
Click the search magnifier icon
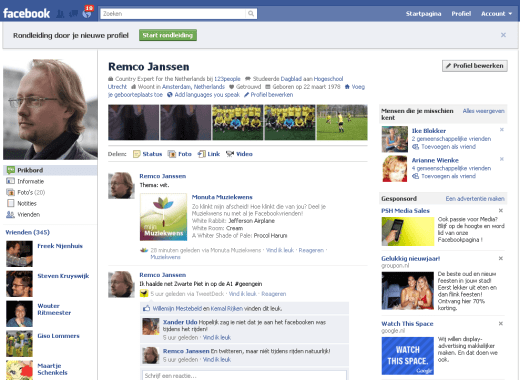tap(251, 14)
